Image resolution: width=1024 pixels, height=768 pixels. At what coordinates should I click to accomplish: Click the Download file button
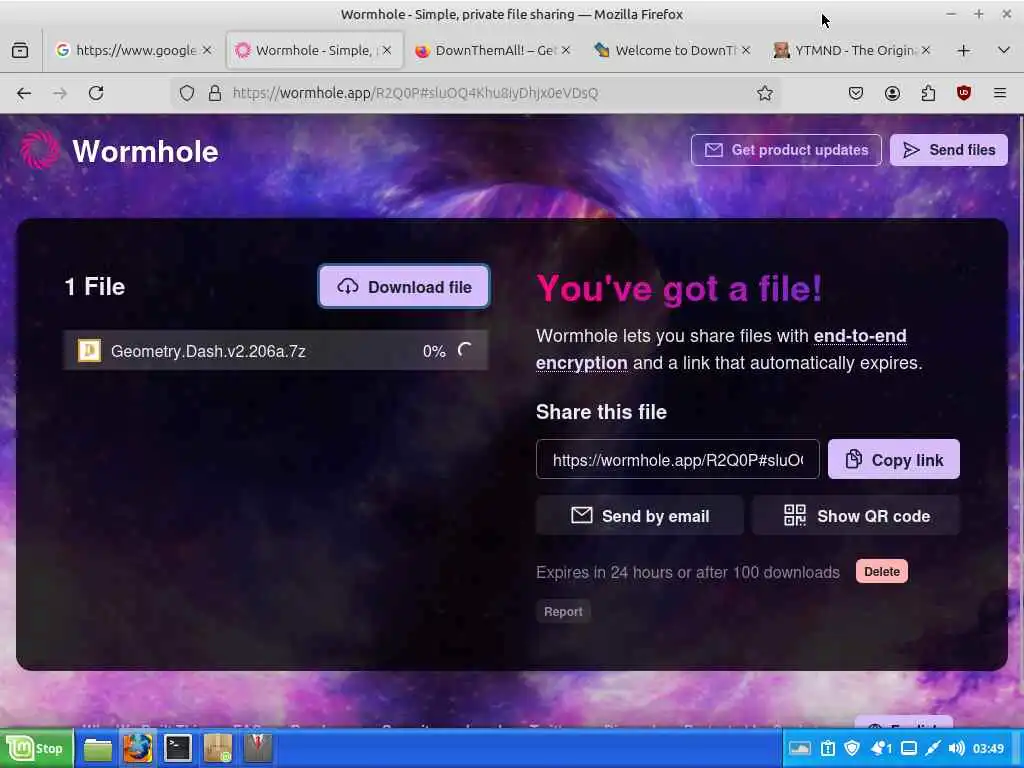[404, 287]
